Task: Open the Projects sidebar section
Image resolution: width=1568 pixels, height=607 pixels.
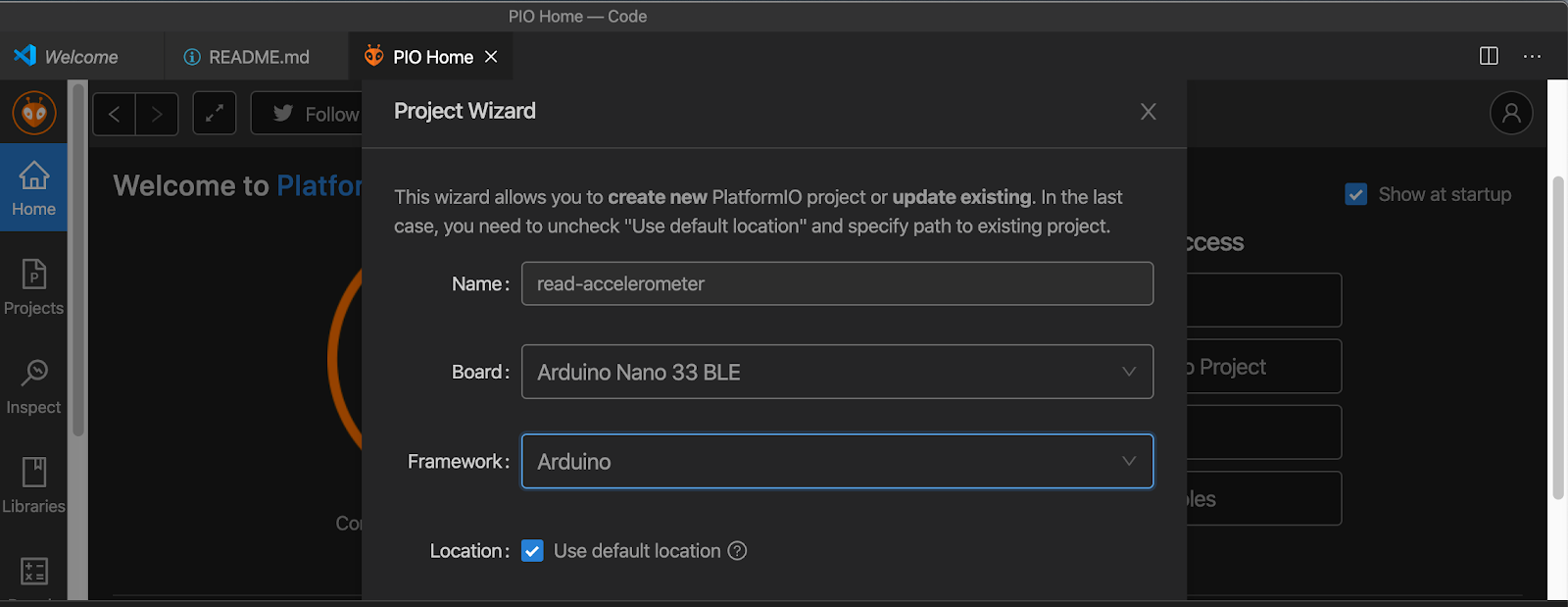Action: tap(34, 286)
